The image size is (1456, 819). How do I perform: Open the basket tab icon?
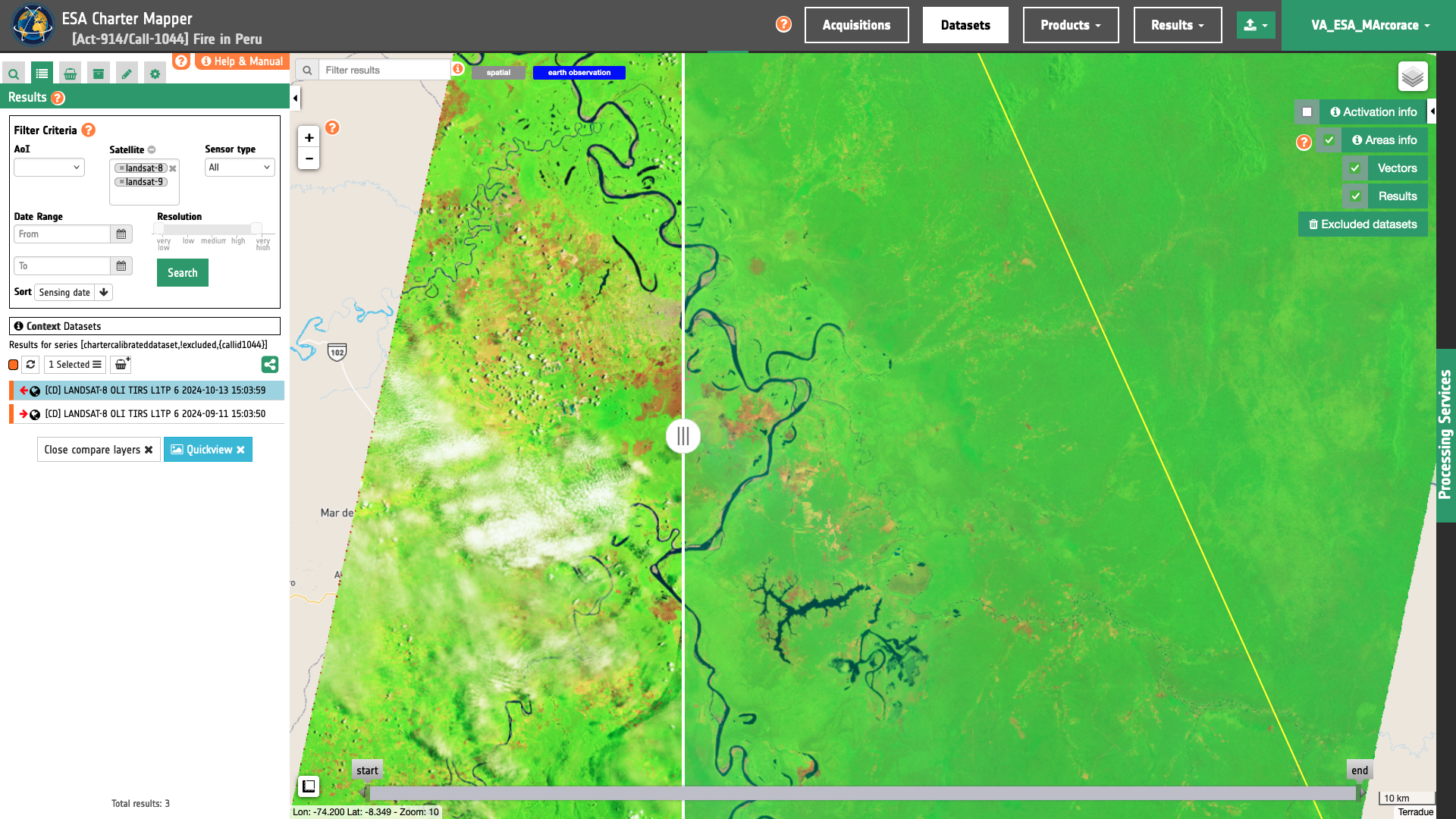coord(70,74)
